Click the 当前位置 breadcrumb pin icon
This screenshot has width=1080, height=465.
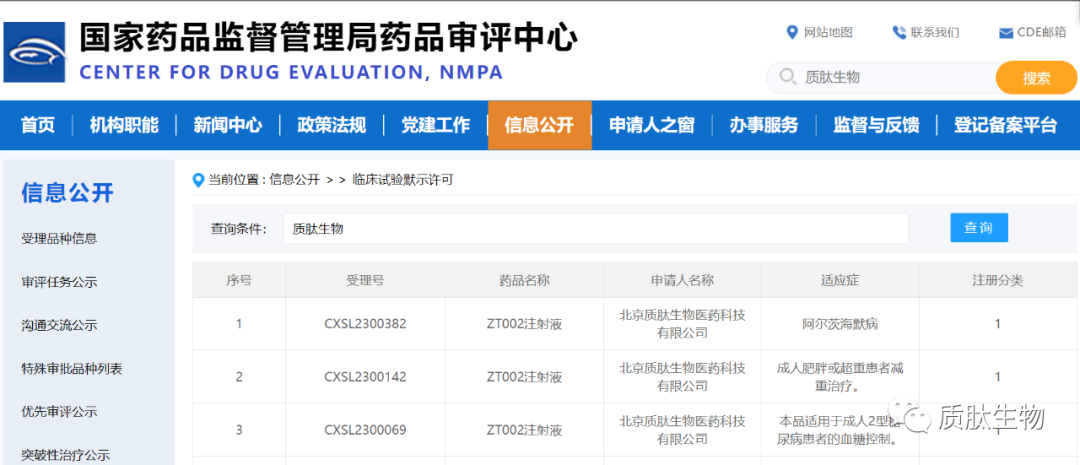[x=199, y=180]
